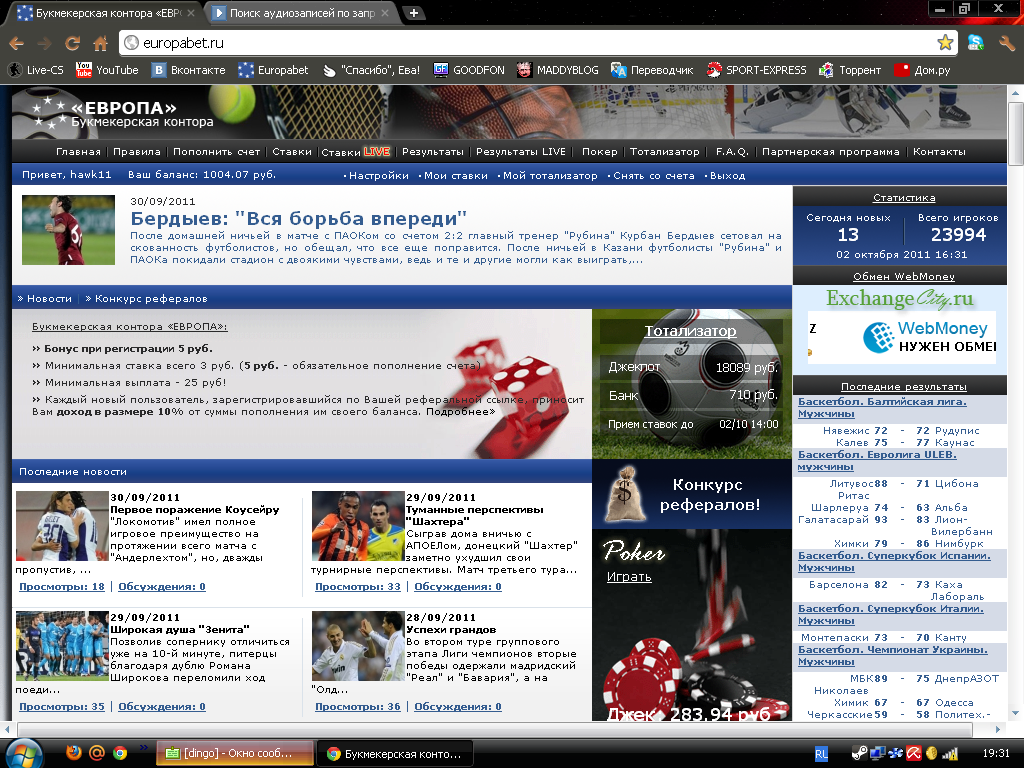Switch to [dingo] message window in taskbar

[234, 753]
